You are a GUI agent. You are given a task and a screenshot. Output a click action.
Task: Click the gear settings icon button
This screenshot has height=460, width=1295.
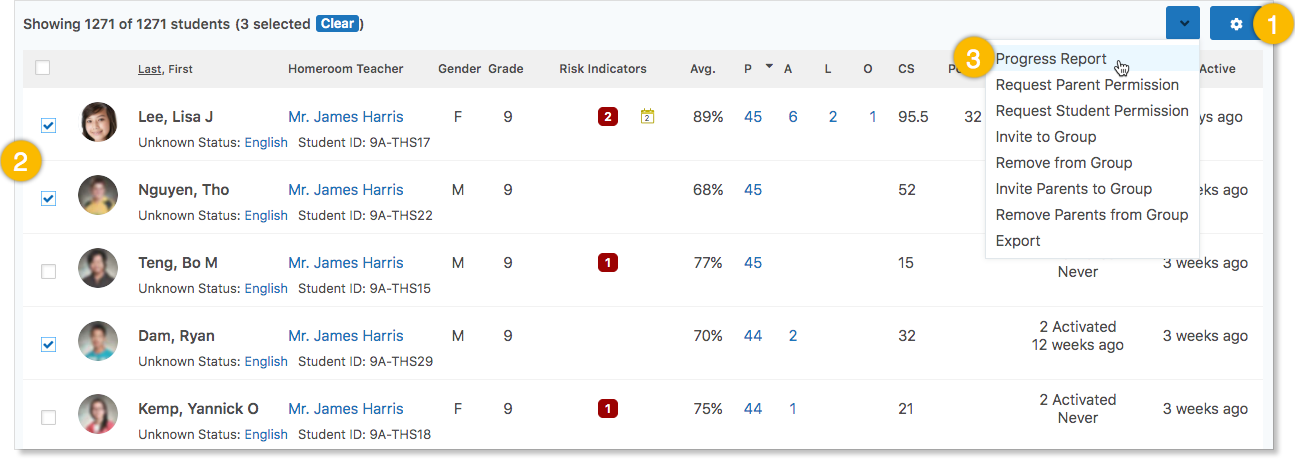(1236, 23)
